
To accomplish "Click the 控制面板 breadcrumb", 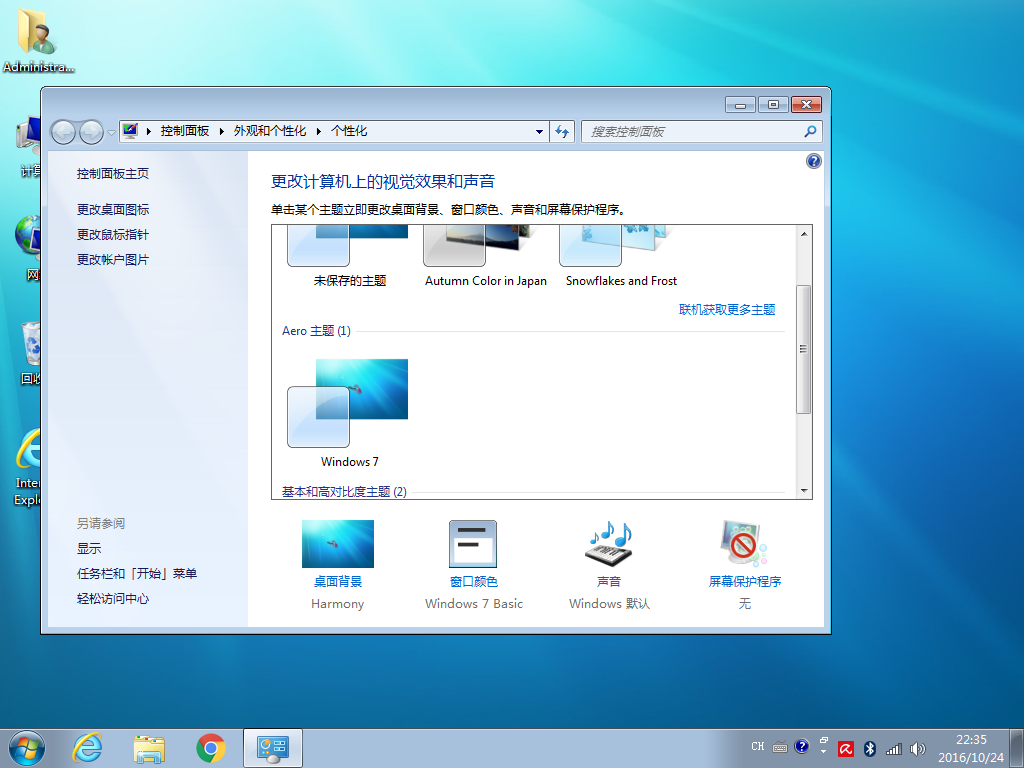I will 185,131.
